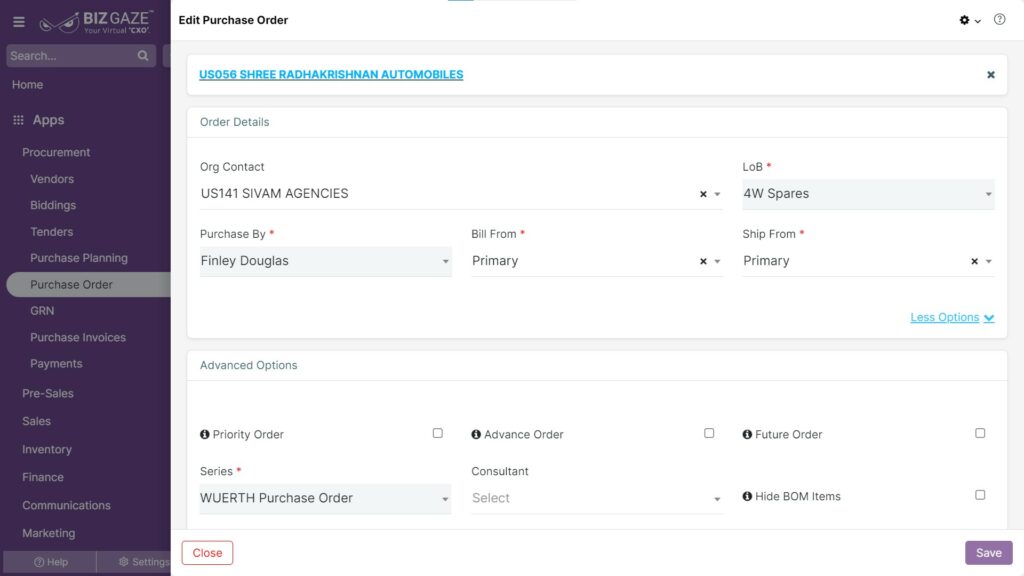The height and width of the screenshot is (576, 1024).
Task: Click the Hide BOM Items info icon
Action: click(x=747, y=496)
